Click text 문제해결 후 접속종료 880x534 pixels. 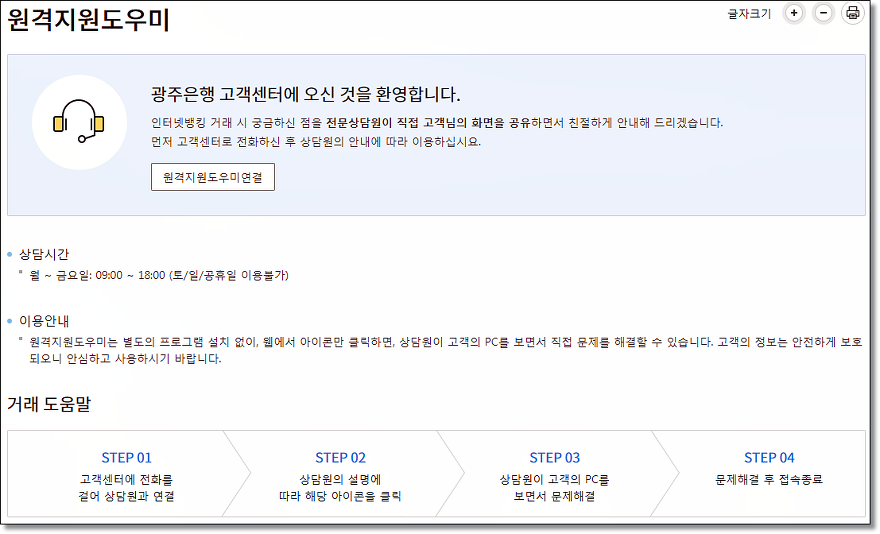(769, 480)
